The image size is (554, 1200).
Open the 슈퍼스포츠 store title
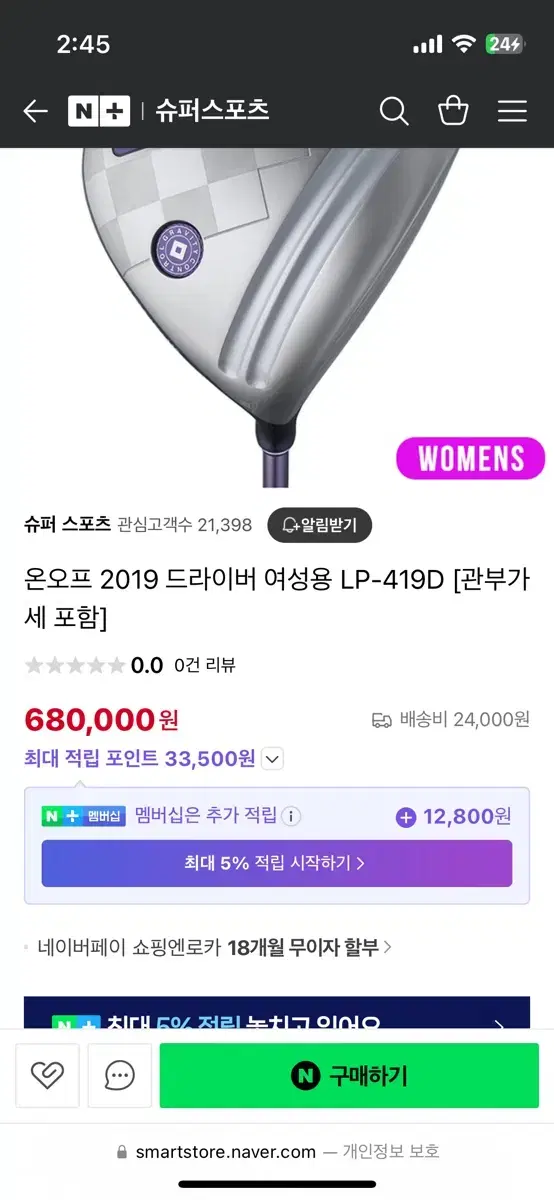pos(212,110)
